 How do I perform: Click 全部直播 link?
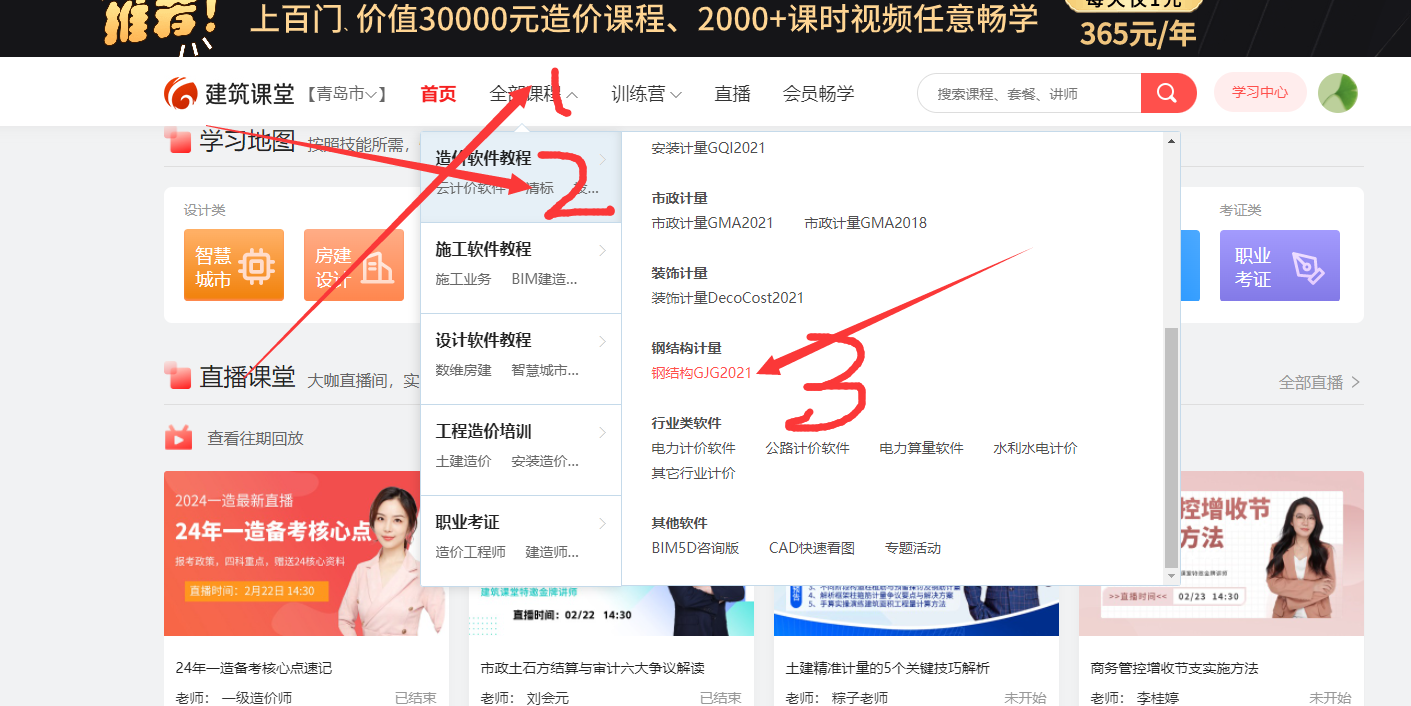(1319, 382)
